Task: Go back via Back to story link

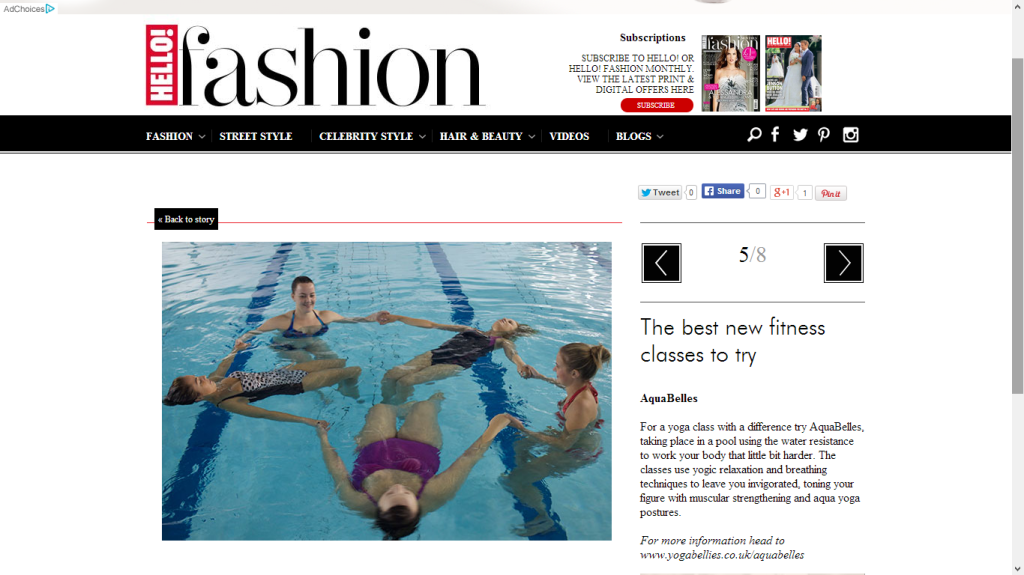Action: [186, 220]
